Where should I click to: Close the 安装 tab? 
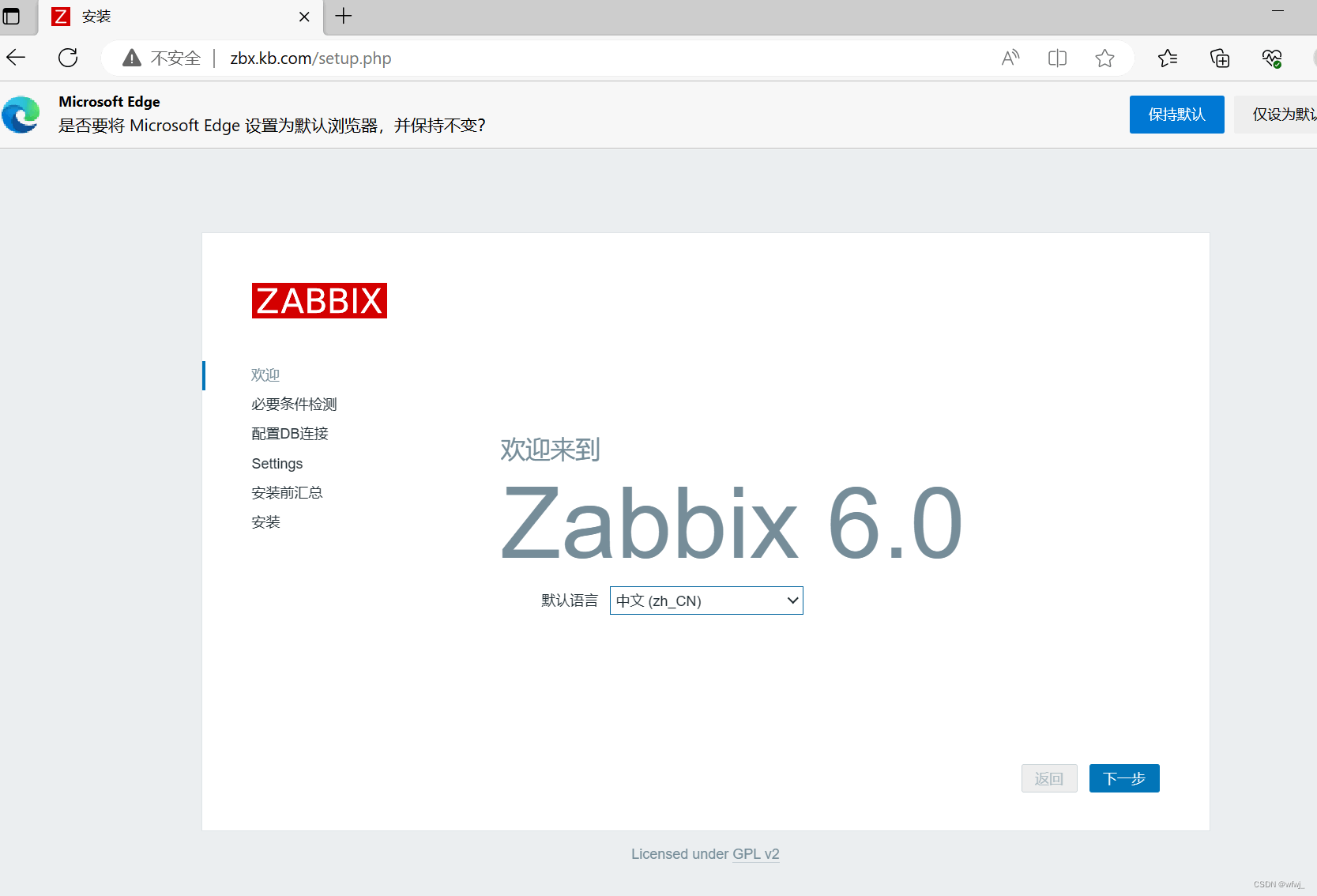pyautogui.click(x=304, y=17)
